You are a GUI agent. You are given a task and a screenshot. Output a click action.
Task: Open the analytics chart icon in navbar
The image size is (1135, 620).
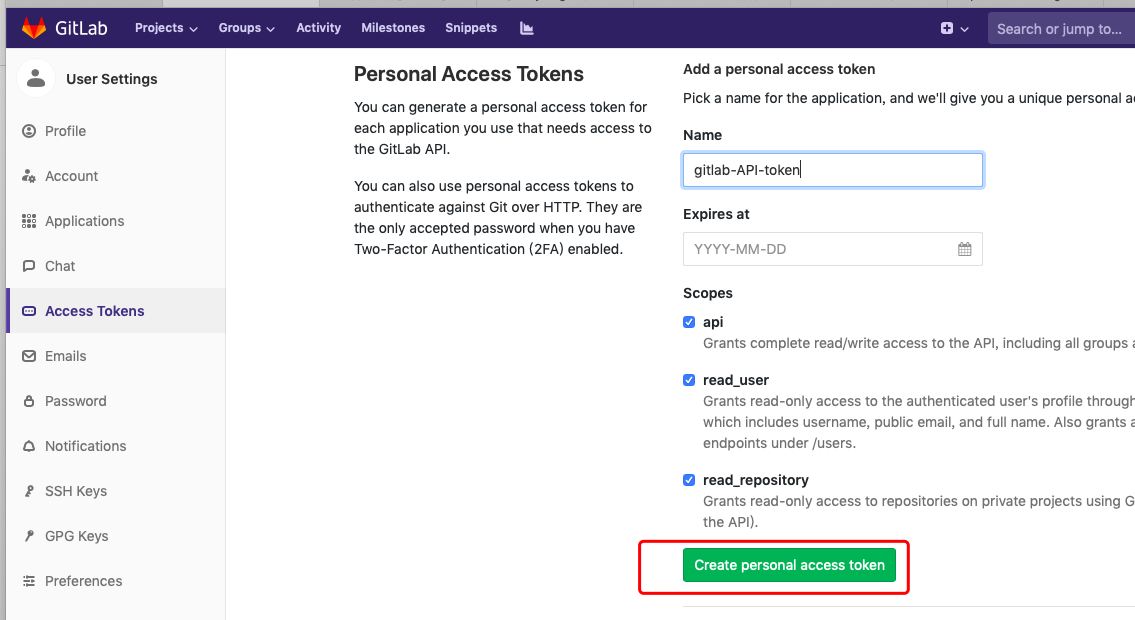coord(527,28)
